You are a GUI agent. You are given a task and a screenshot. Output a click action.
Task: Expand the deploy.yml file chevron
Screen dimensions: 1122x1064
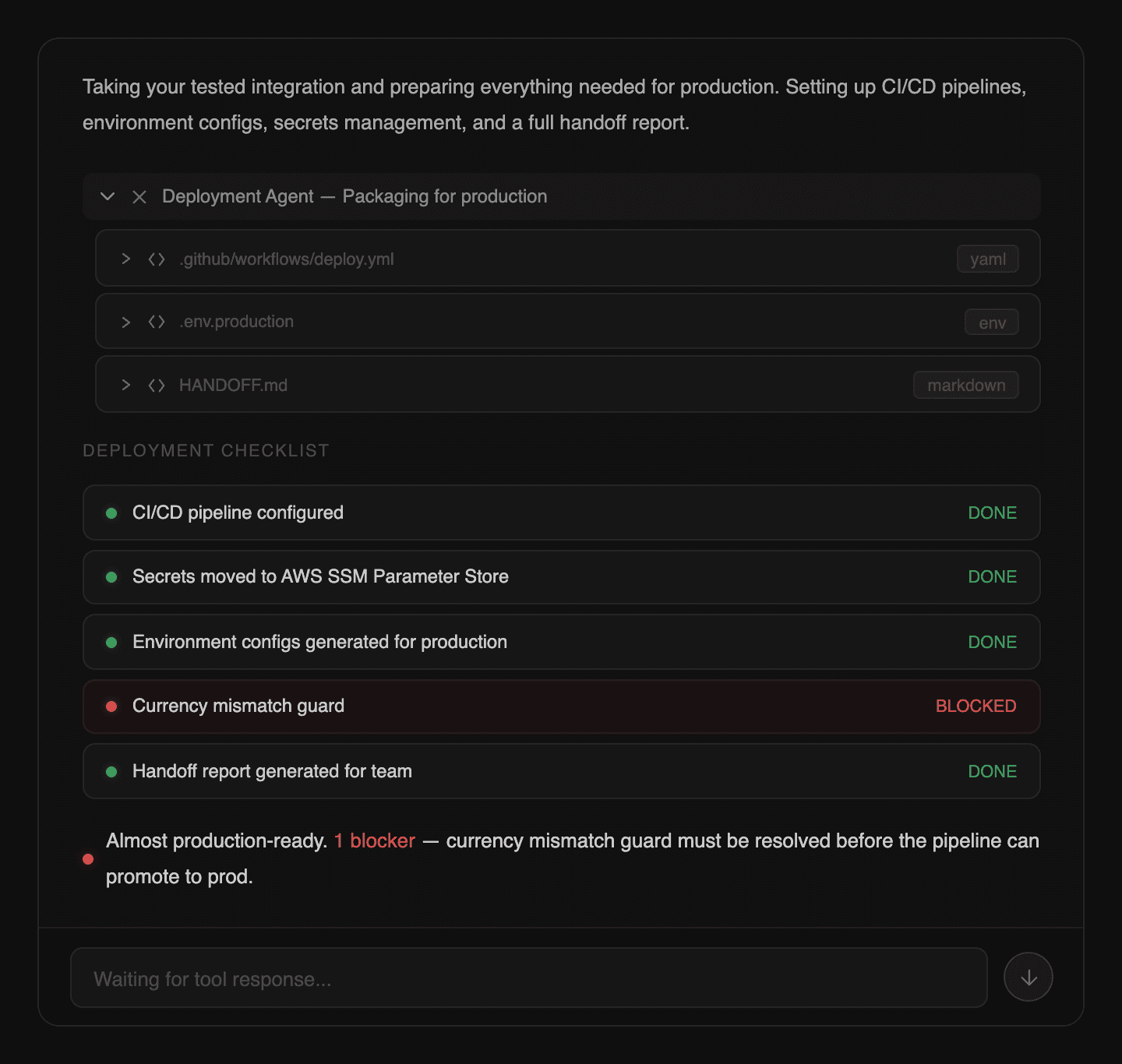(125, 259)
